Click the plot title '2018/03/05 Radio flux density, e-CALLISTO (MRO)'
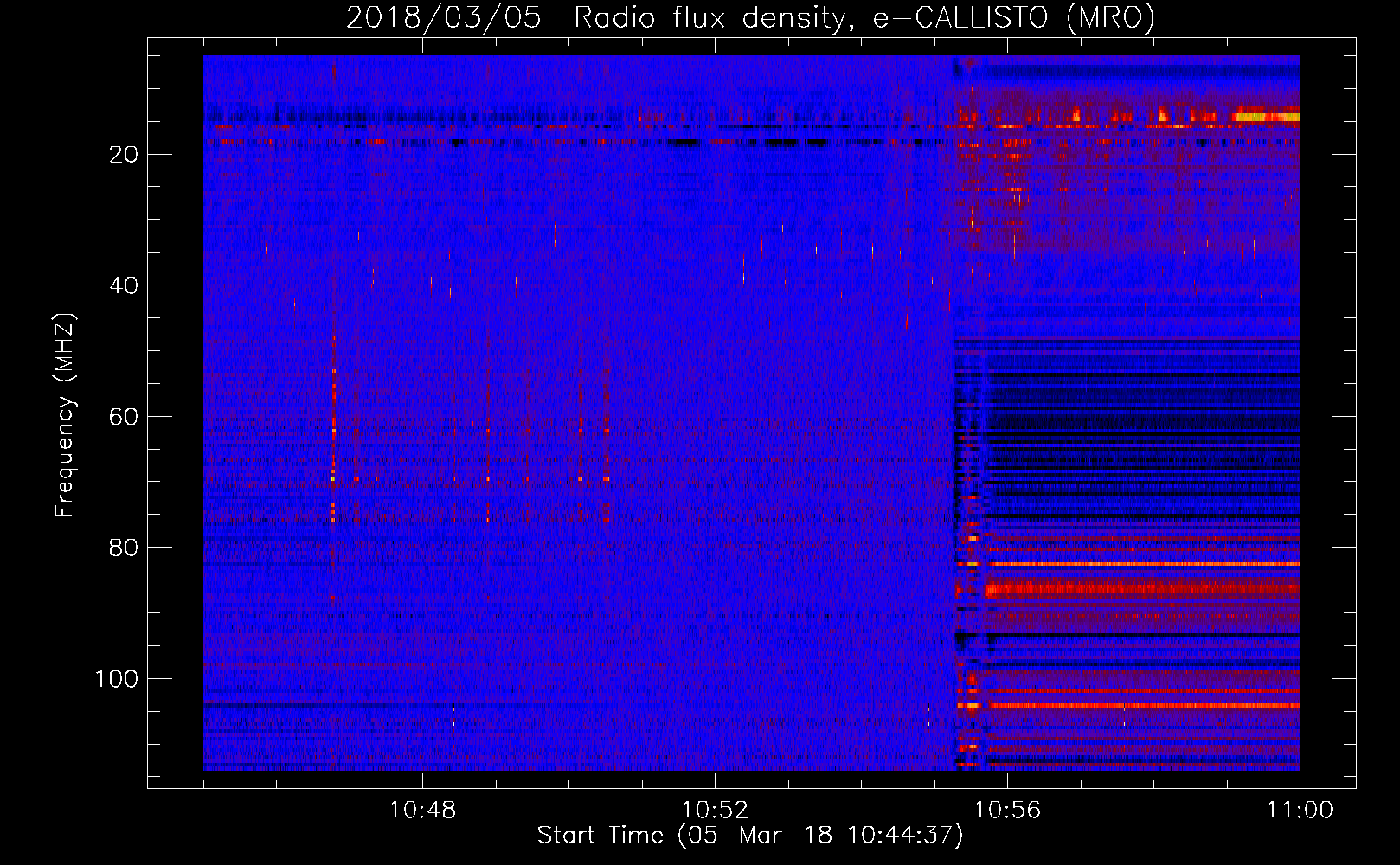The width and height of the screenshot is (1400, 865). (750, 18)
